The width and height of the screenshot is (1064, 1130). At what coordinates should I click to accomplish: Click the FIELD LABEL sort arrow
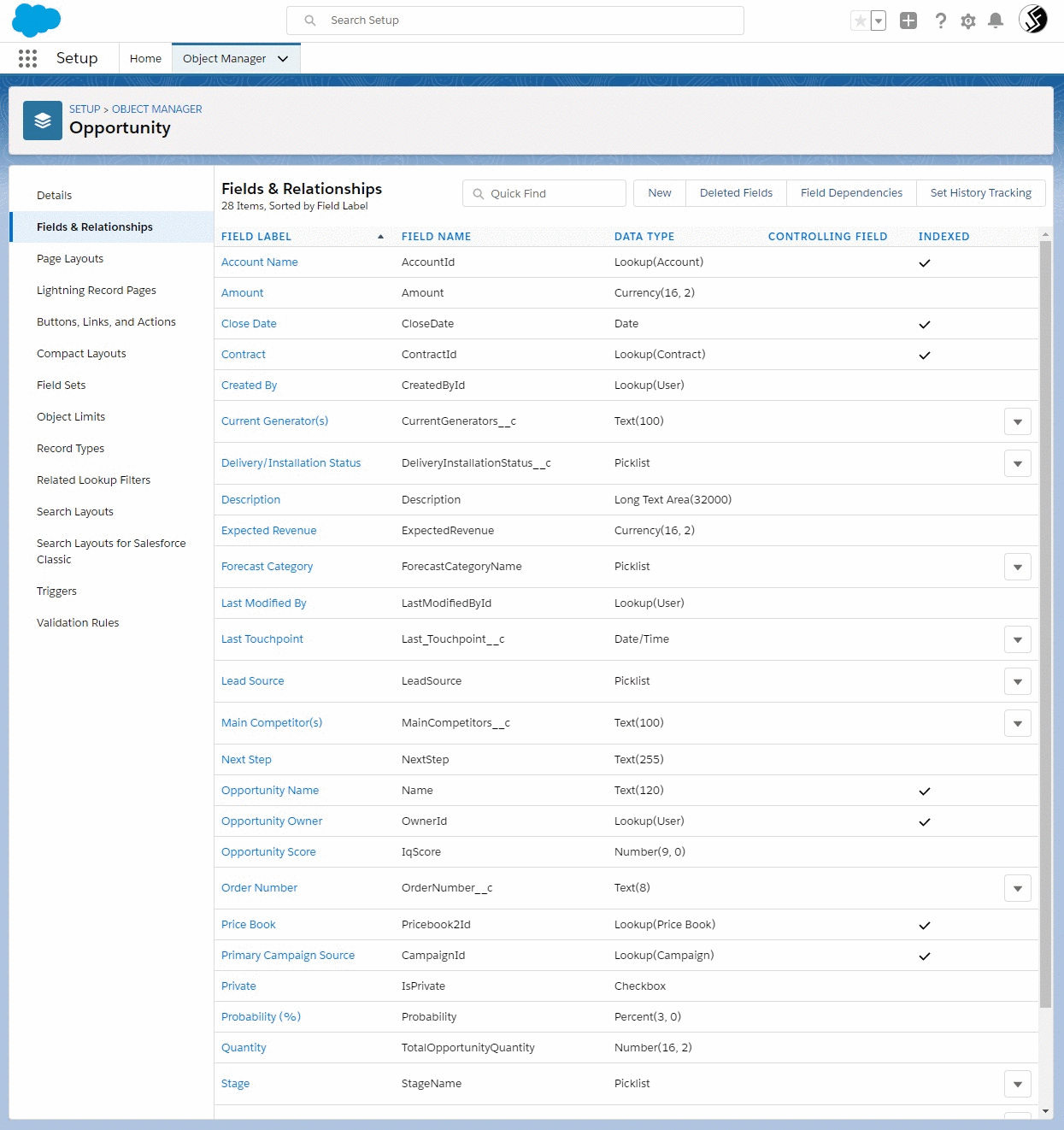coord(380,237)
